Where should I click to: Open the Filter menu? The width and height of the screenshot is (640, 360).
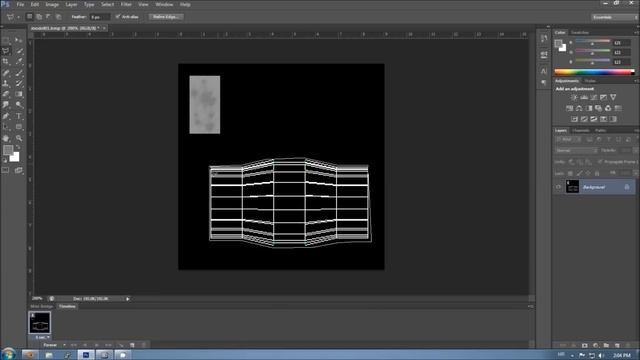[x=126, y=4]
